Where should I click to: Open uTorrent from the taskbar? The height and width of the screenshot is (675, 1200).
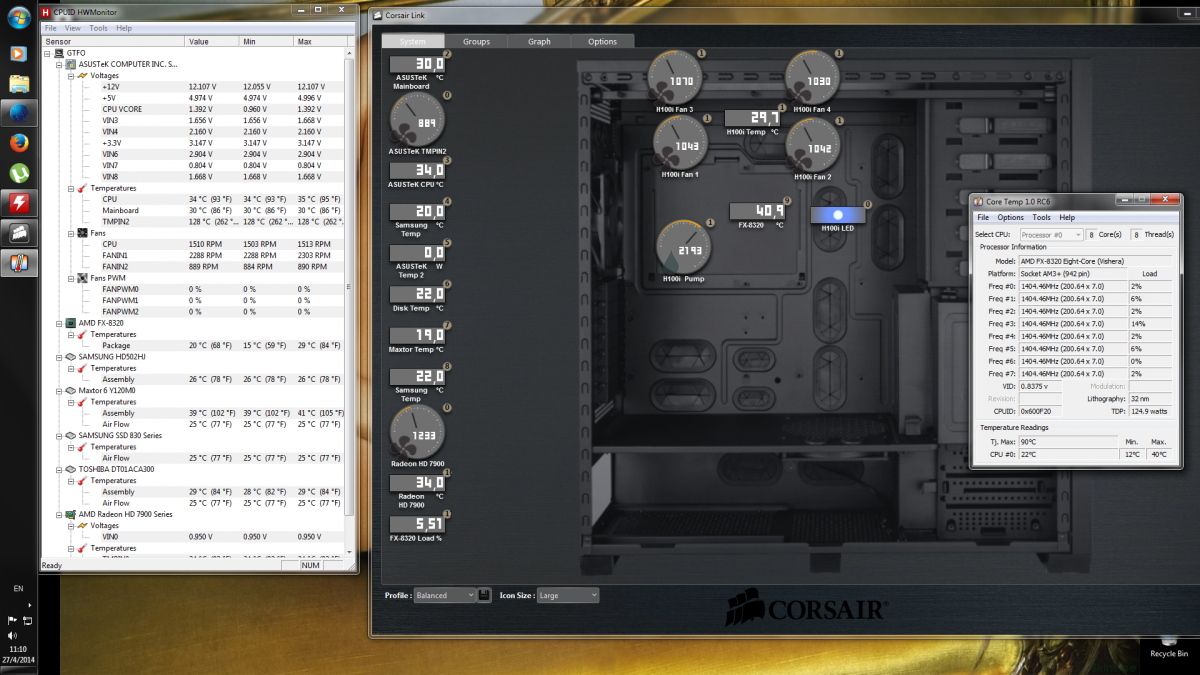18,173
